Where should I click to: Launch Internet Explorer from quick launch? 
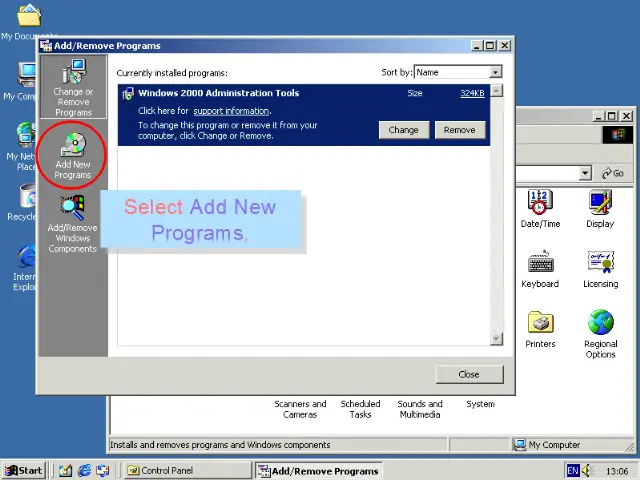tap(84, 471)
